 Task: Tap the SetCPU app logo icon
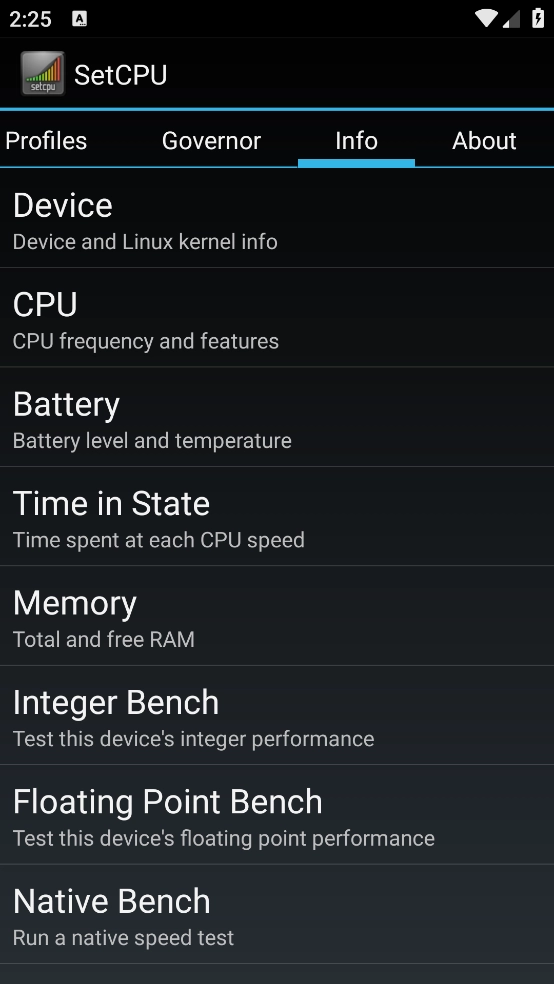[43, 73]
